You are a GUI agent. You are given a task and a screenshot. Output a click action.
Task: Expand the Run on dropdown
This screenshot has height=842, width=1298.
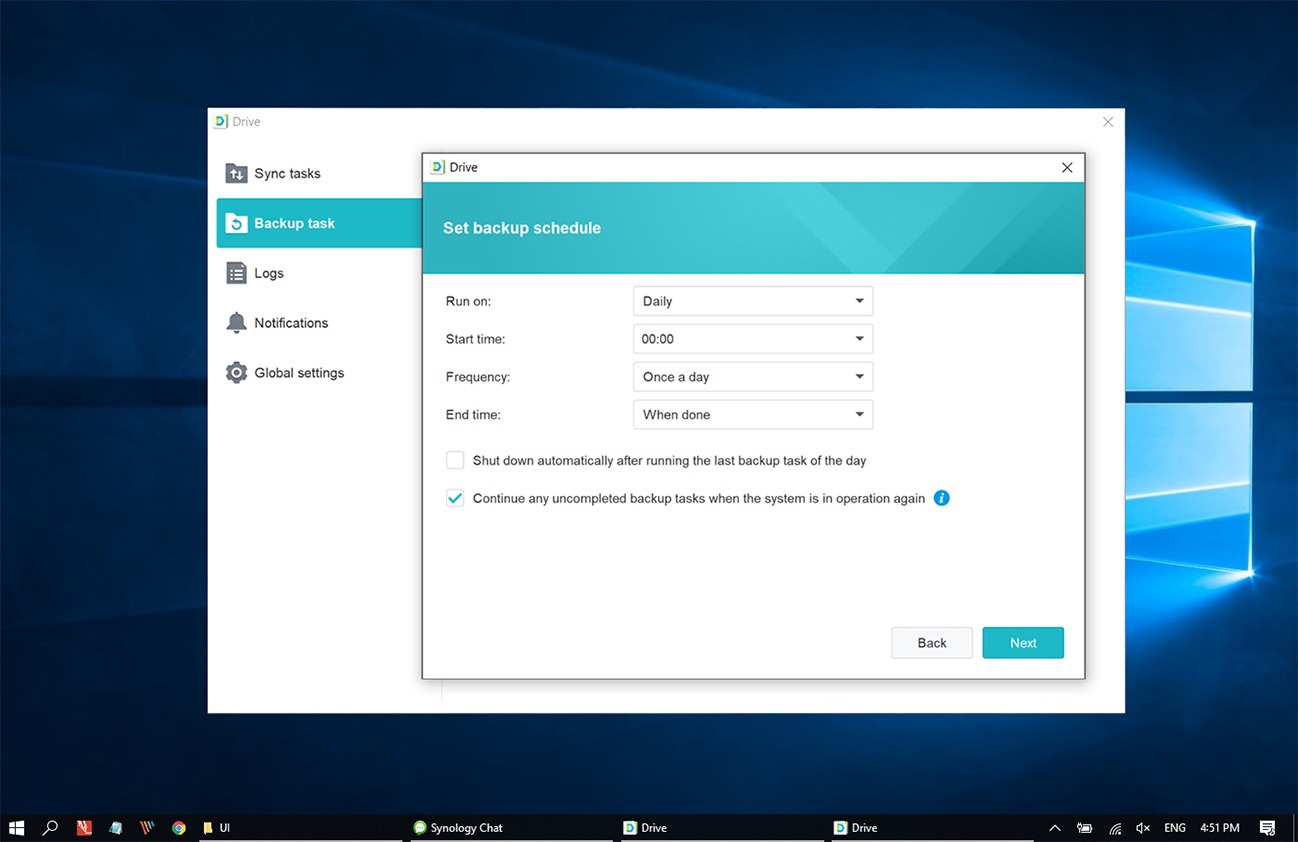coord(753,301)
